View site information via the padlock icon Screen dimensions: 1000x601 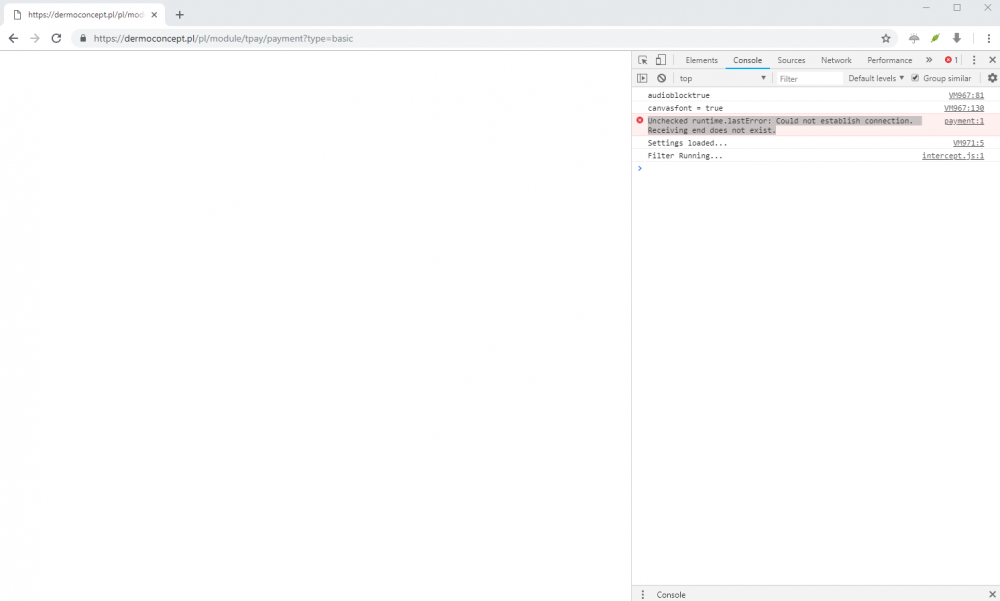pos(83,38)
